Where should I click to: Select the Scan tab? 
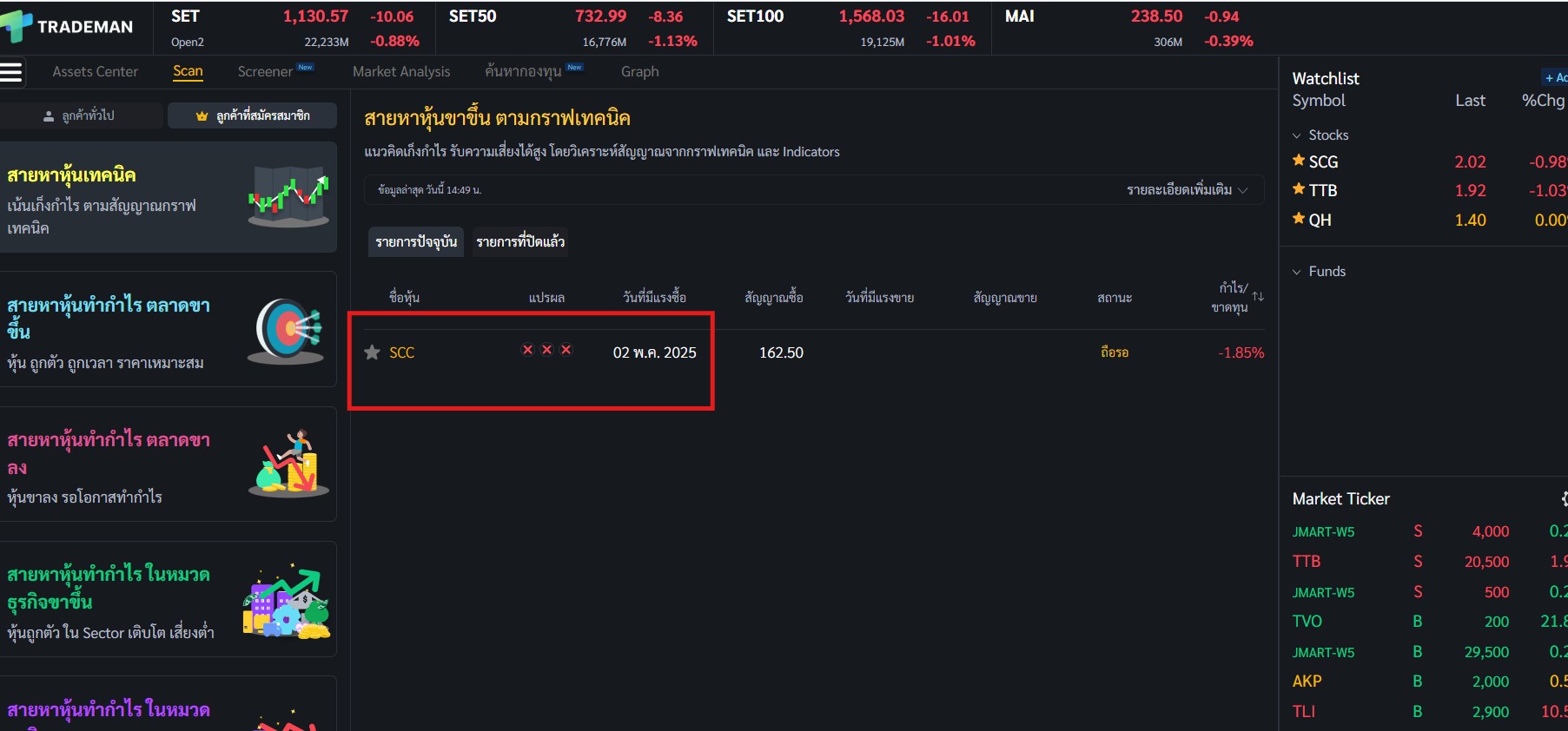188,71
